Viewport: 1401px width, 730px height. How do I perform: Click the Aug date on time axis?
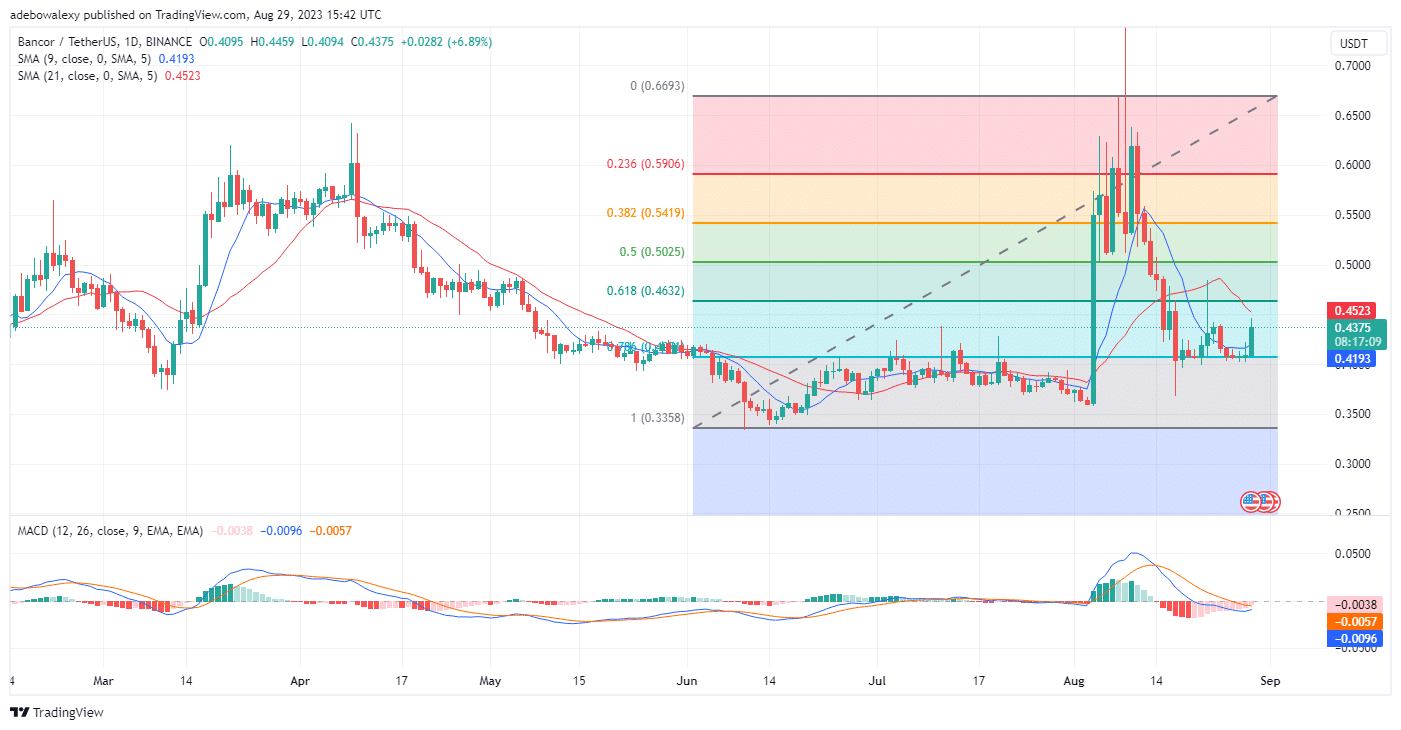pyautogui.click(x=1075, y=681)
